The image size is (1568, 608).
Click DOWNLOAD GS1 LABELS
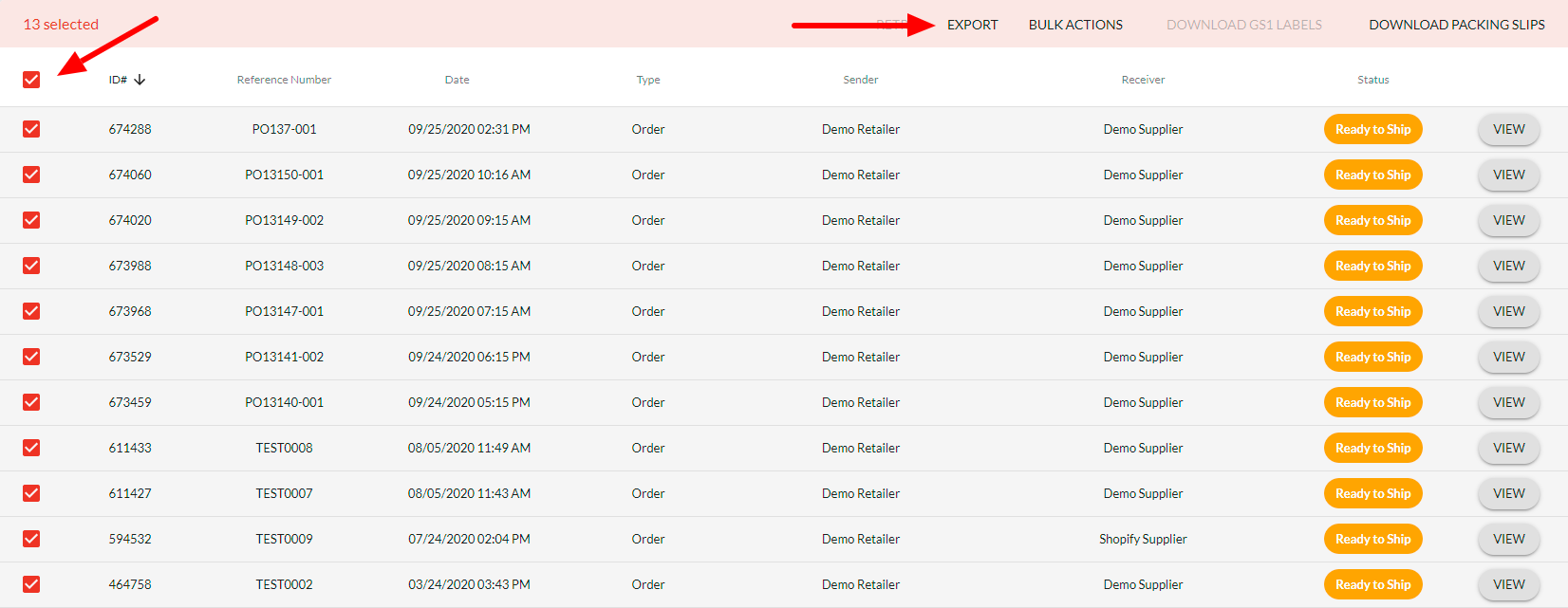point(1243,25)
